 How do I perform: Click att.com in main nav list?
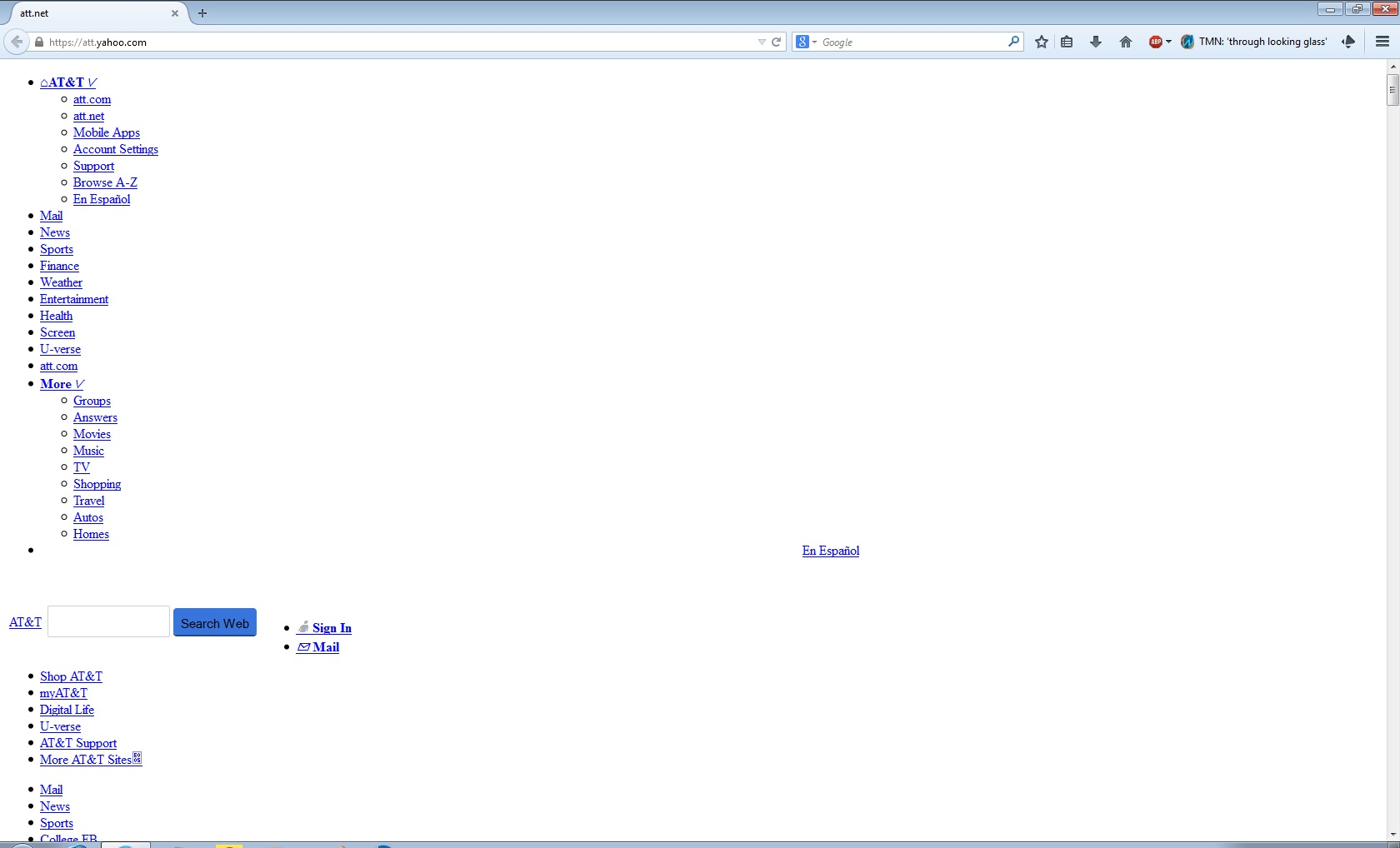(58, 366)
